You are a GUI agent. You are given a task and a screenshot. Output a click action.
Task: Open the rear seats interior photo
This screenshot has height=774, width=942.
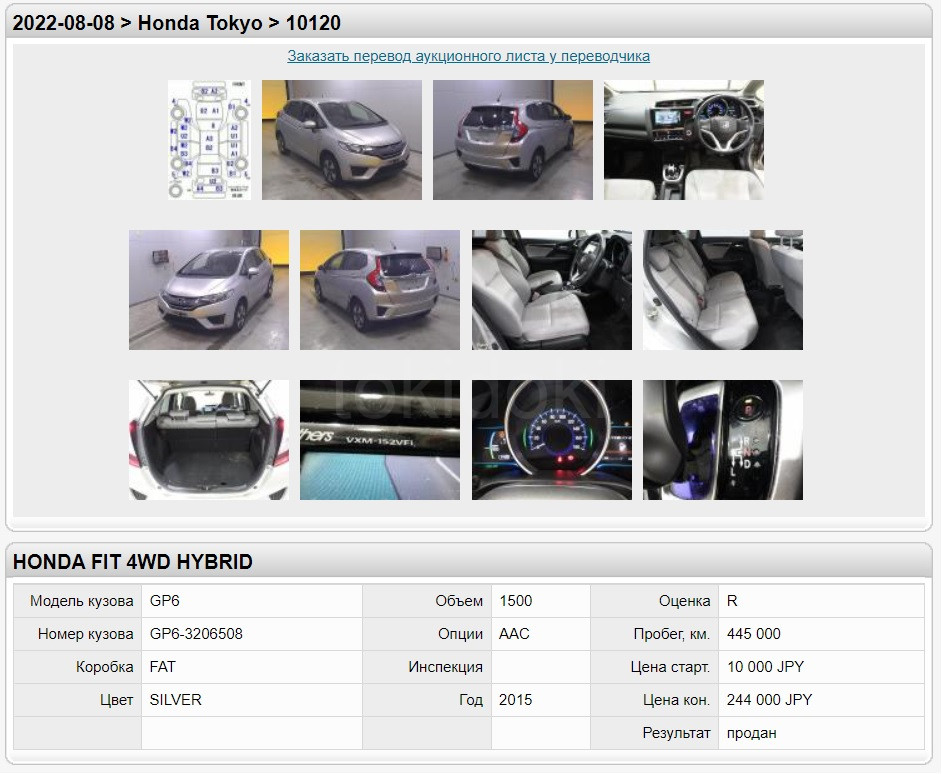coord(723,290)
